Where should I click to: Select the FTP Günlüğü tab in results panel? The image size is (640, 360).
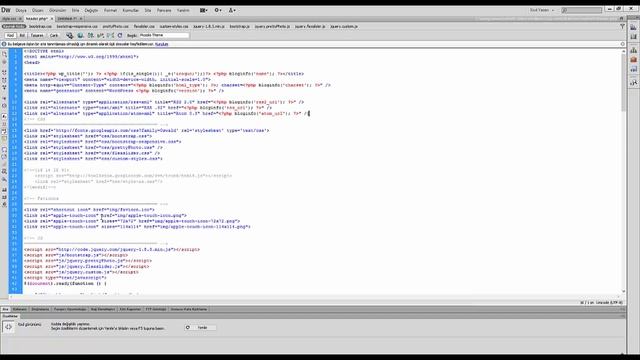[156, 309]
